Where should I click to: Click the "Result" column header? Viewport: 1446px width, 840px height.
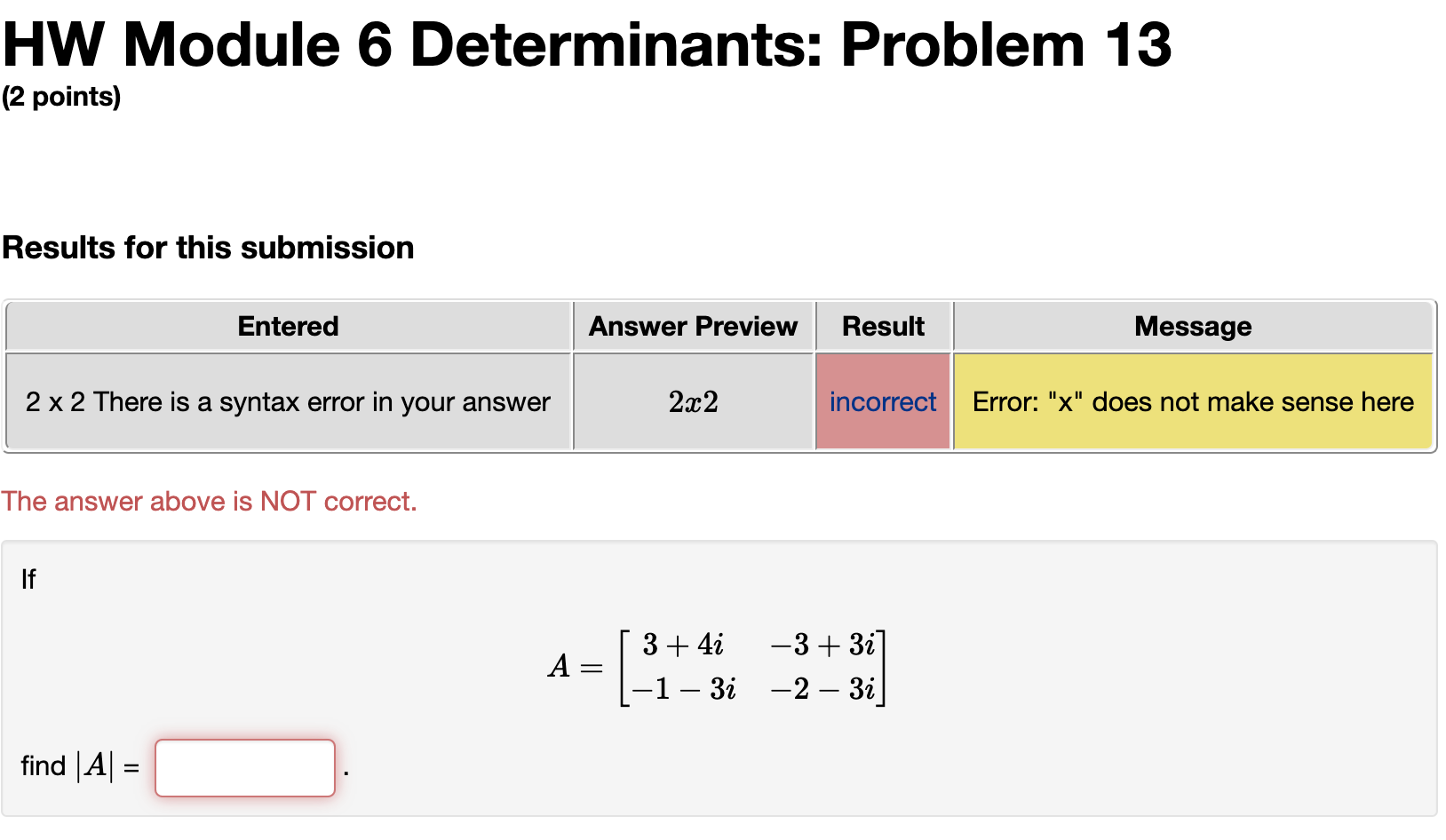[882, 326]
